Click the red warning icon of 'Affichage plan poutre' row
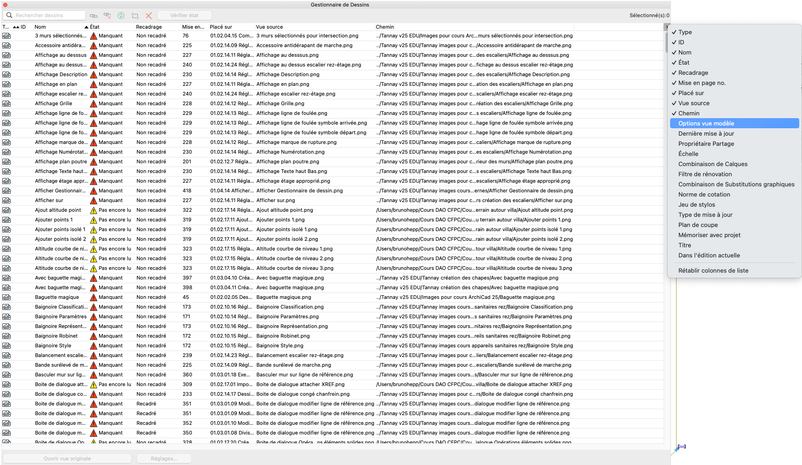 94,162
